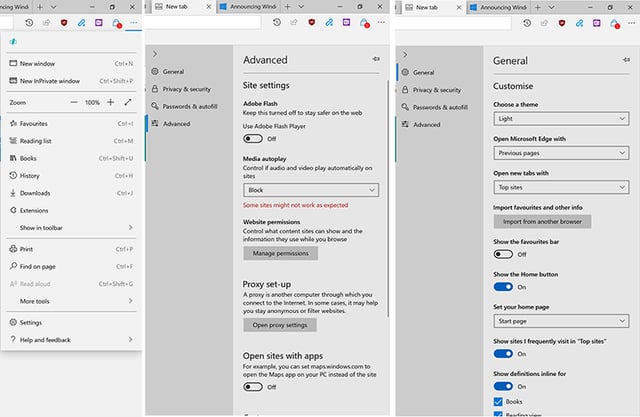This screenshot has width=640, height=417.
Task: Click Manage permissions button
Action: click(x=280, y=253)
